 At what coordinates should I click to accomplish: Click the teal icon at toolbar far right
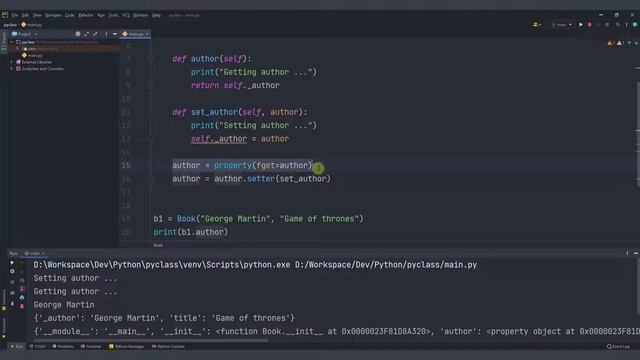point(635,25)
